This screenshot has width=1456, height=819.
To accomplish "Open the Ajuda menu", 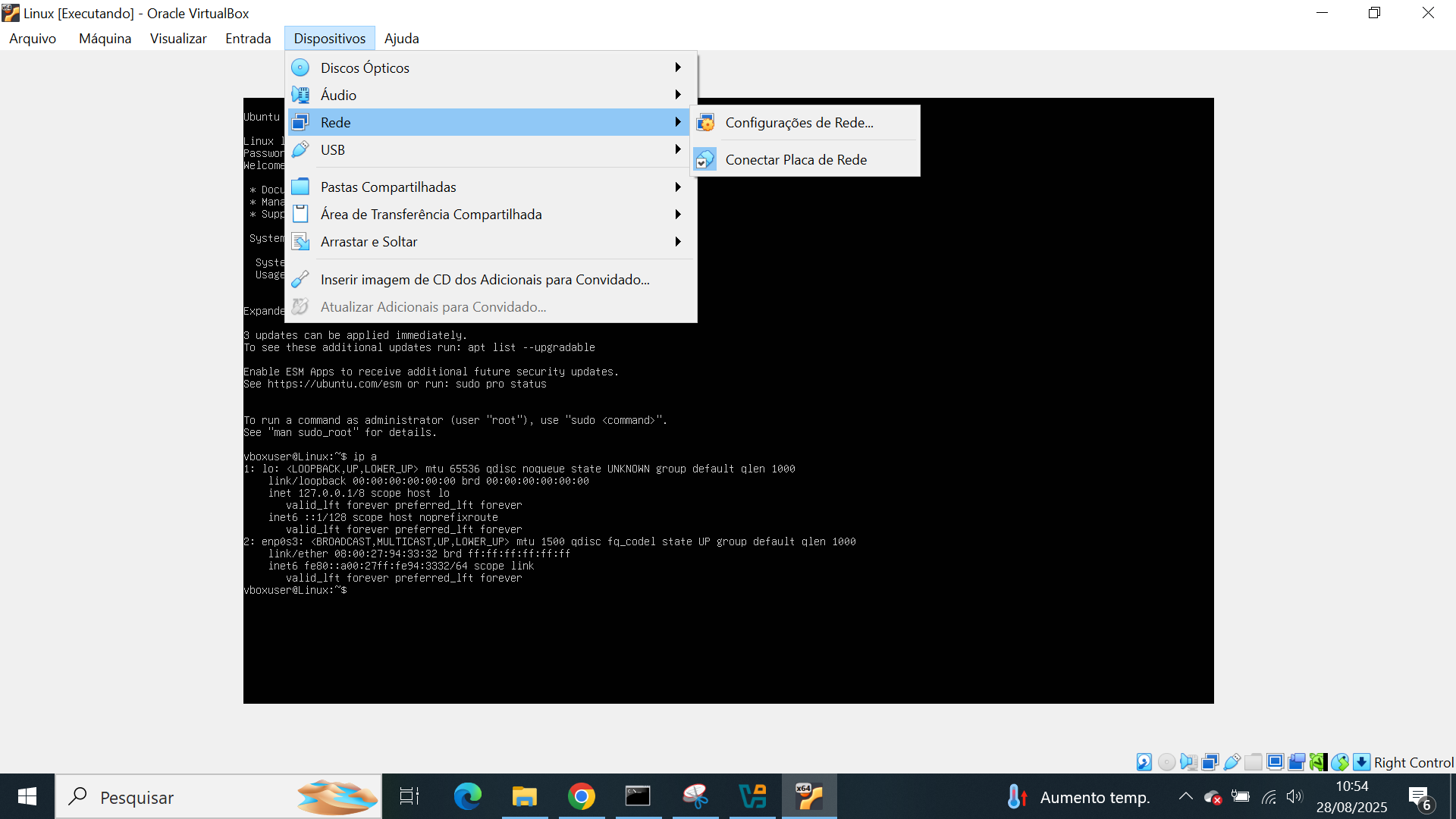I will (x=401, y=39).
